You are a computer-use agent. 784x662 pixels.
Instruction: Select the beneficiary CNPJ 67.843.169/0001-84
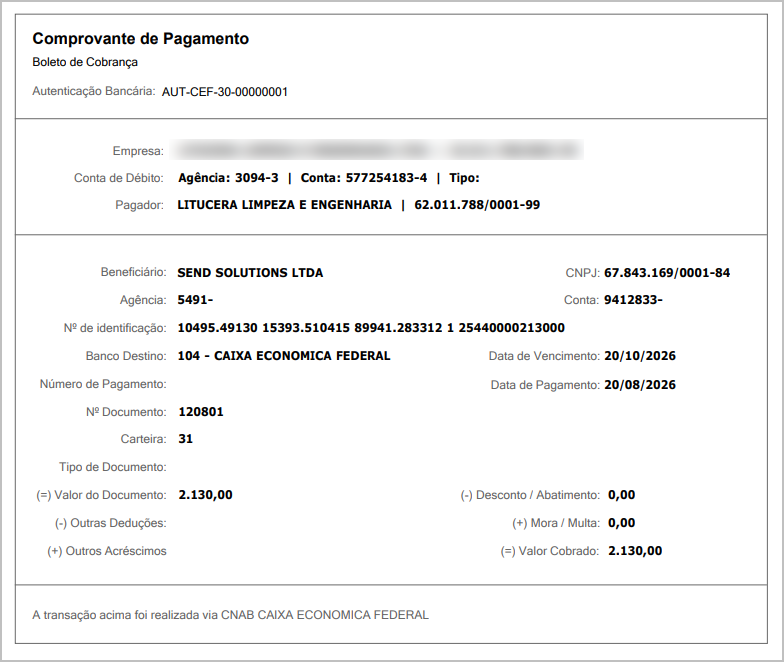(x=667, y=273)
